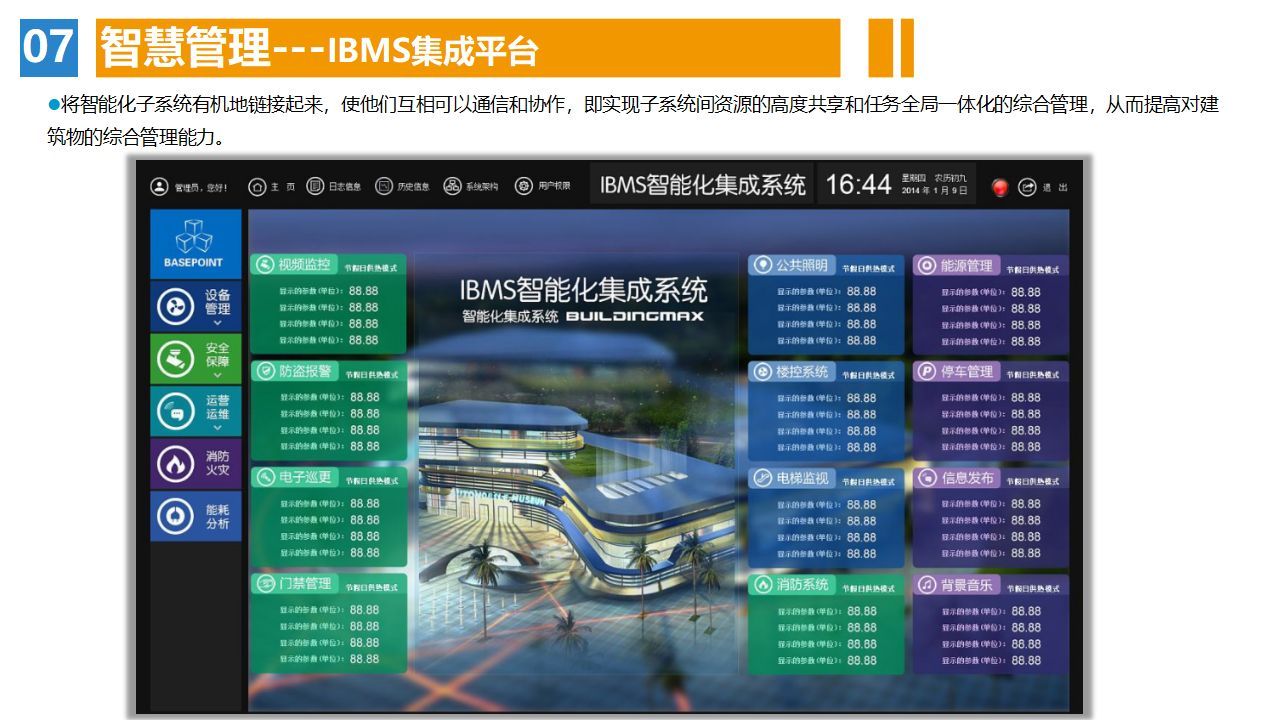
Task: Open the 公共照明 panel title
Action: click(802, 266)
